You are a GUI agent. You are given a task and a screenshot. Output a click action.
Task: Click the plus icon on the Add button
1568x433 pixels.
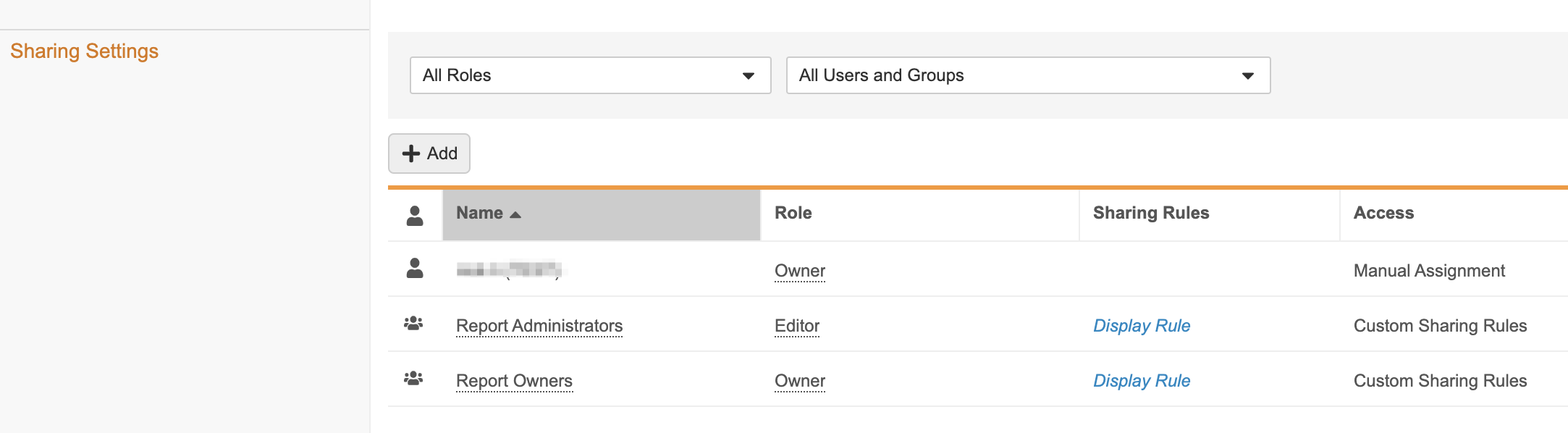coord(410,154)
